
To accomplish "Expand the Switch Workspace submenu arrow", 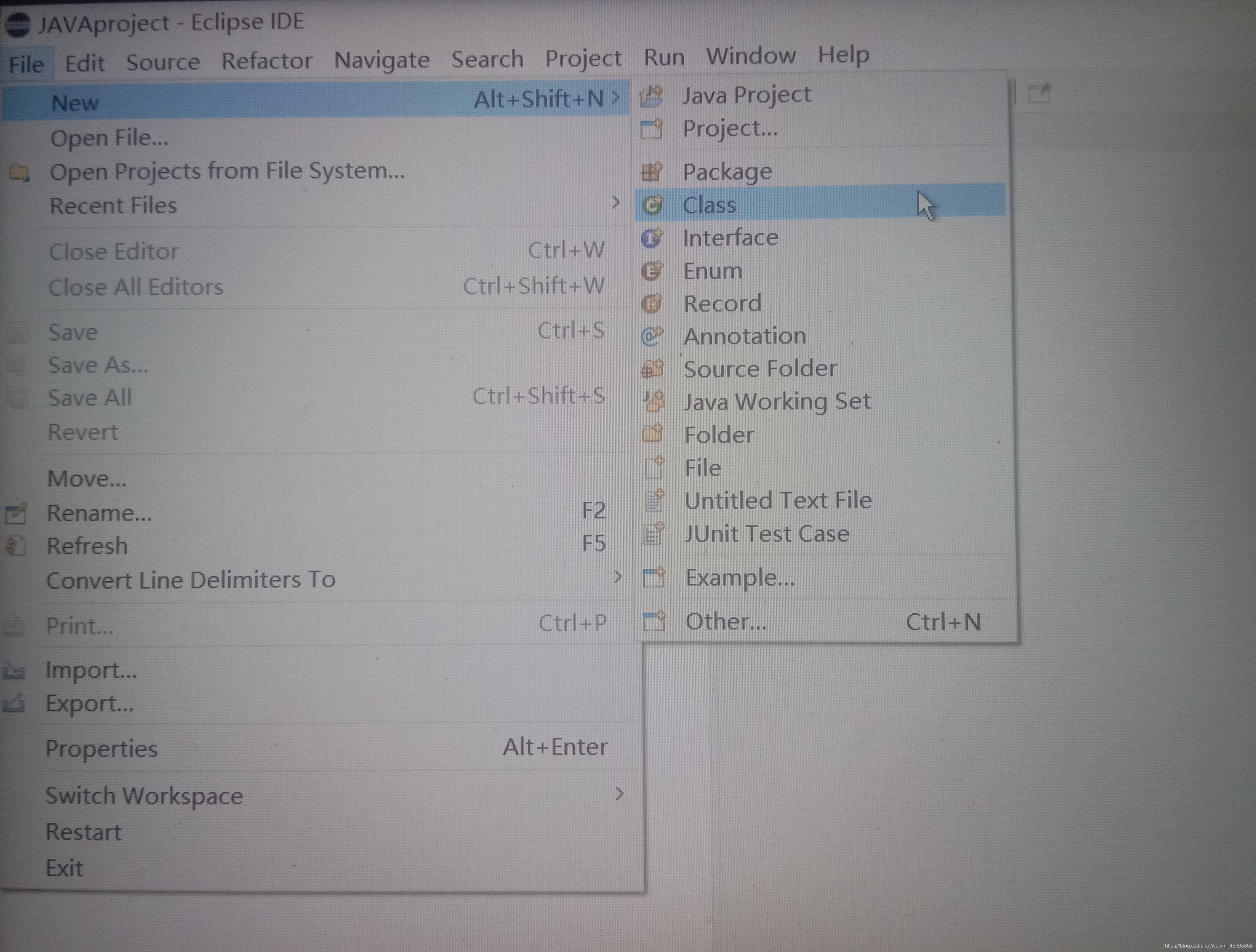I will click(619, 794).
